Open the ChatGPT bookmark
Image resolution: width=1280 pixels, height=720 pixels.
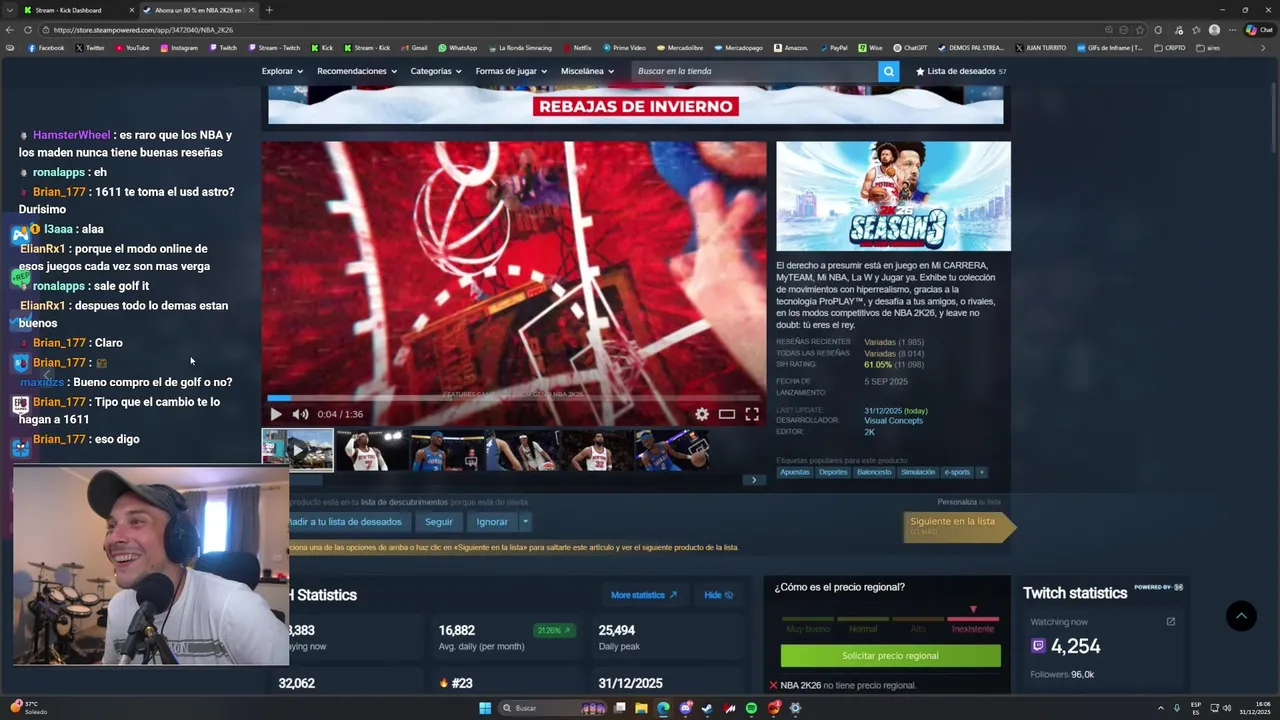tap(910, 48)
